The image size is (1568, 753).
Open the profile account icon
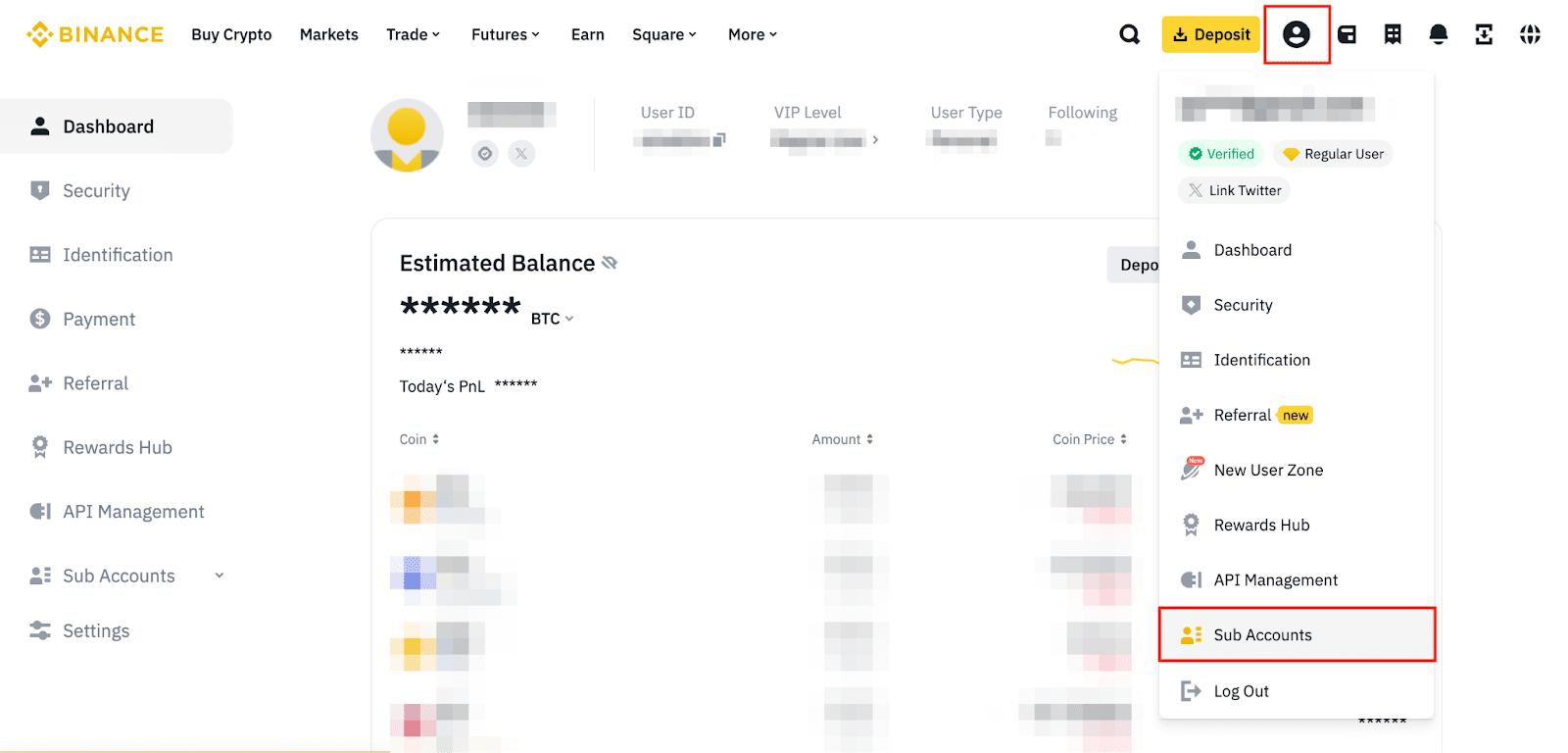pos(1296,35)
